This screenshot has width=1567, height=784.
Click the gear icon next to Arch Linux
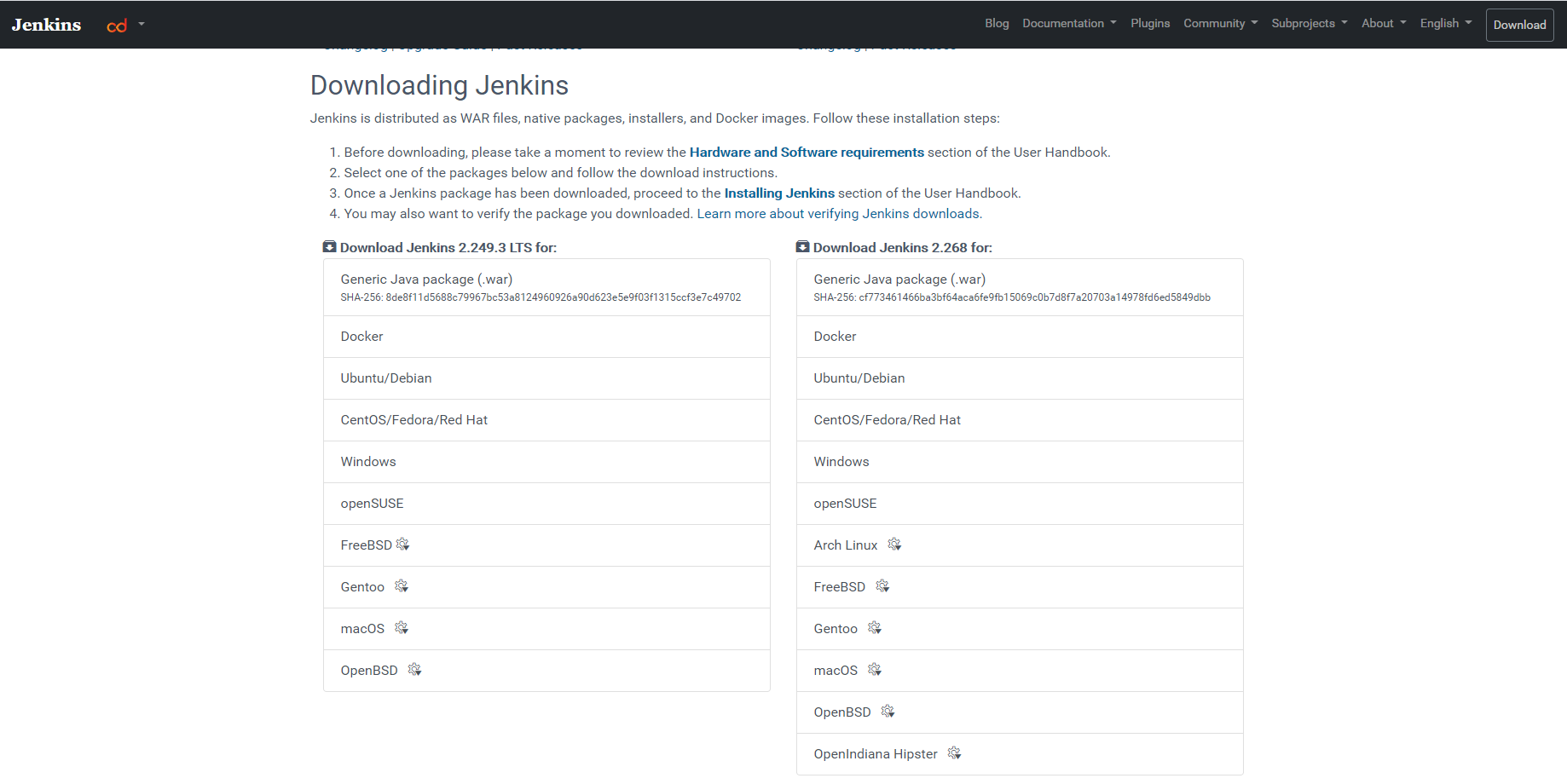click(x=894, y=545)
